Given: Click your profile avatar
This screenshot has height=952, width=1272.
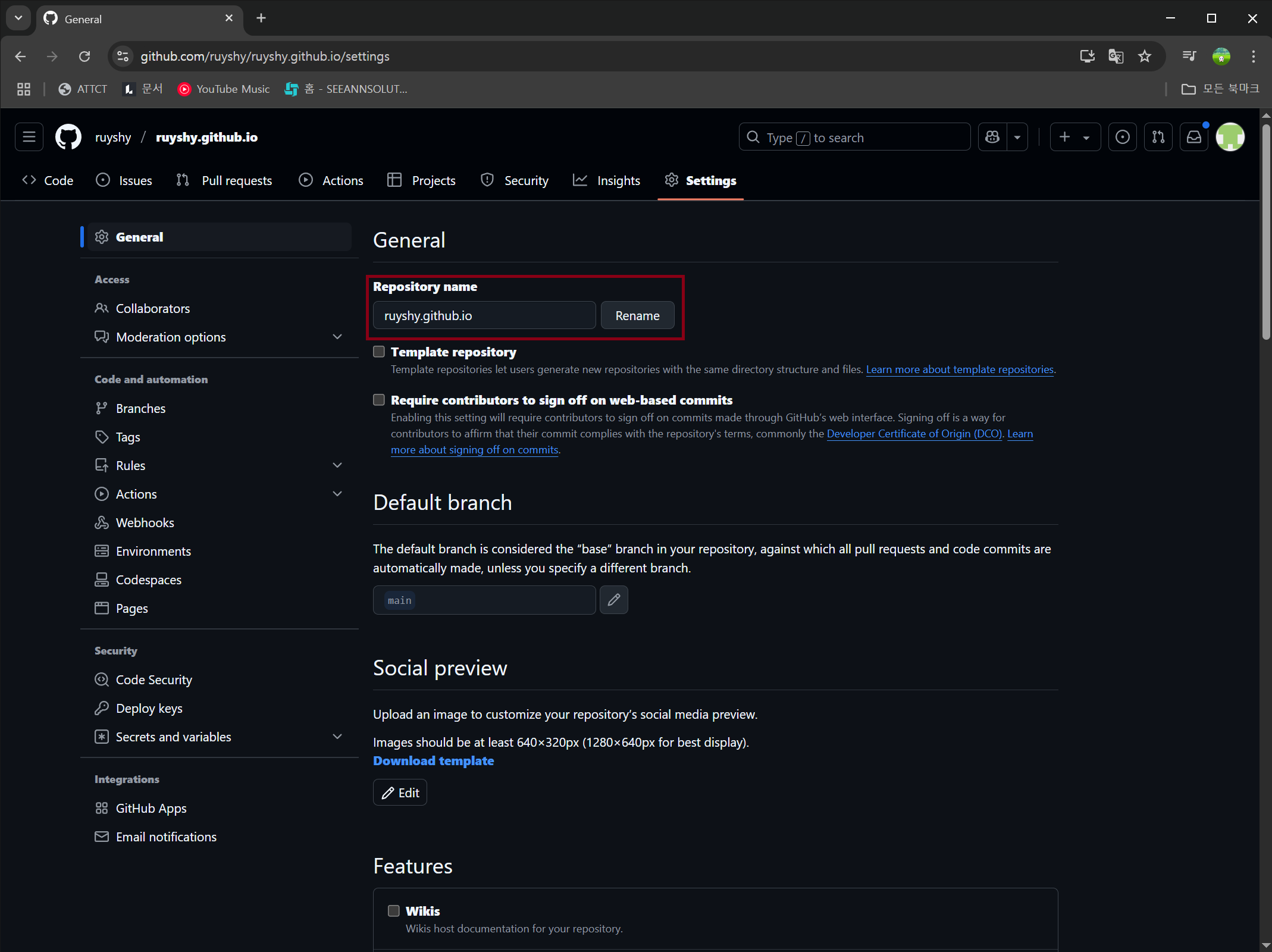Looking at the screenshot, I should tap(1230, 137).
